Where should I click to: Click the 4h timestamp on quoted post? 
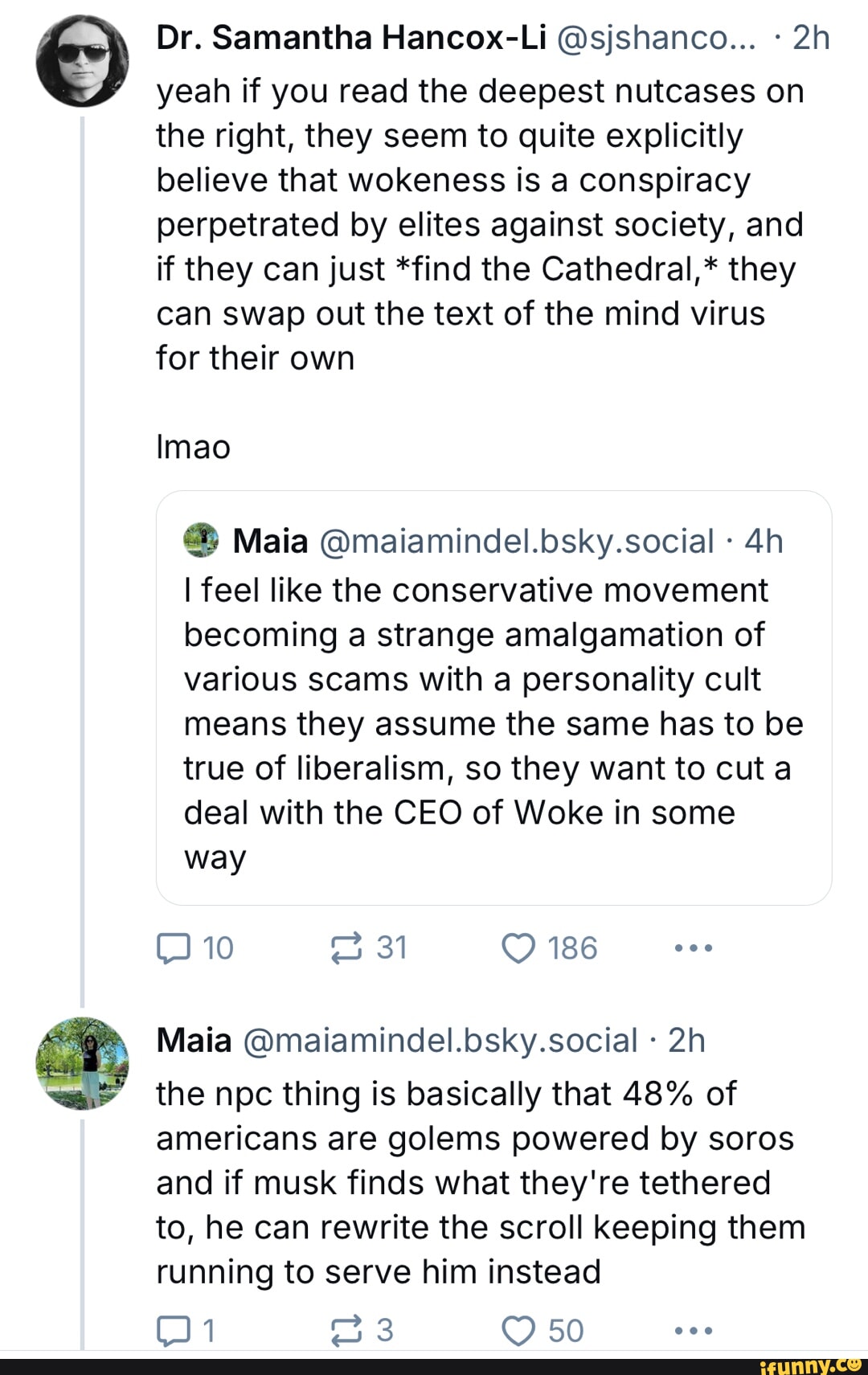[764, 542]
